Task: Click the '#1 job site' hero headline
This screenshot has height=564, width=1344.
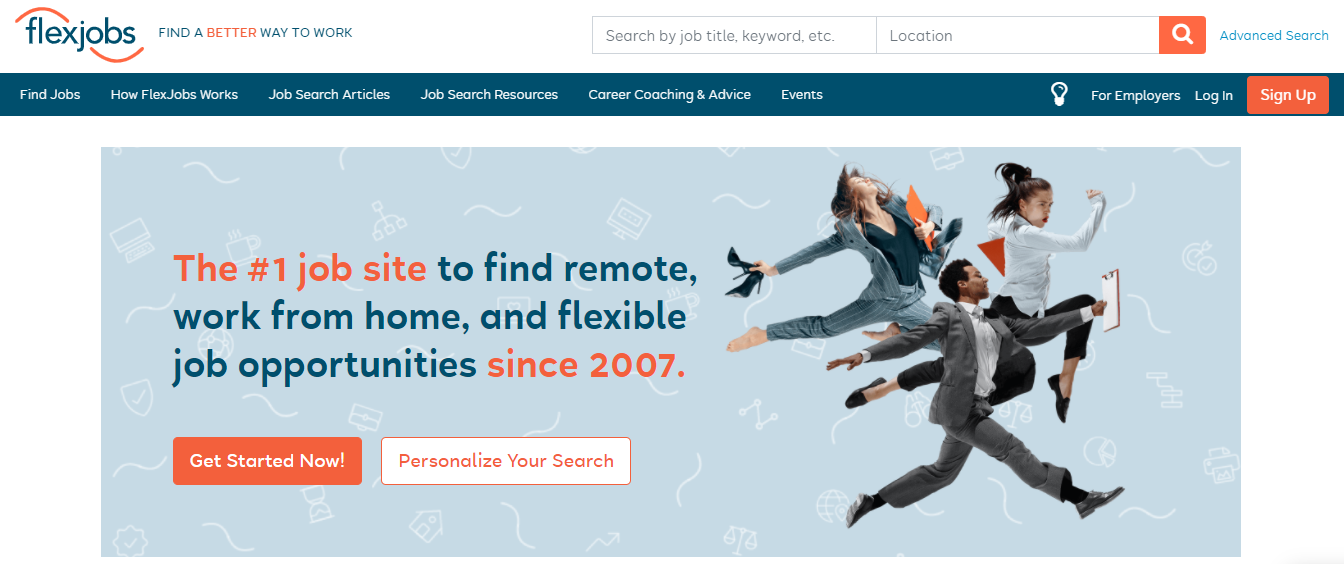Action: (436, 317)
